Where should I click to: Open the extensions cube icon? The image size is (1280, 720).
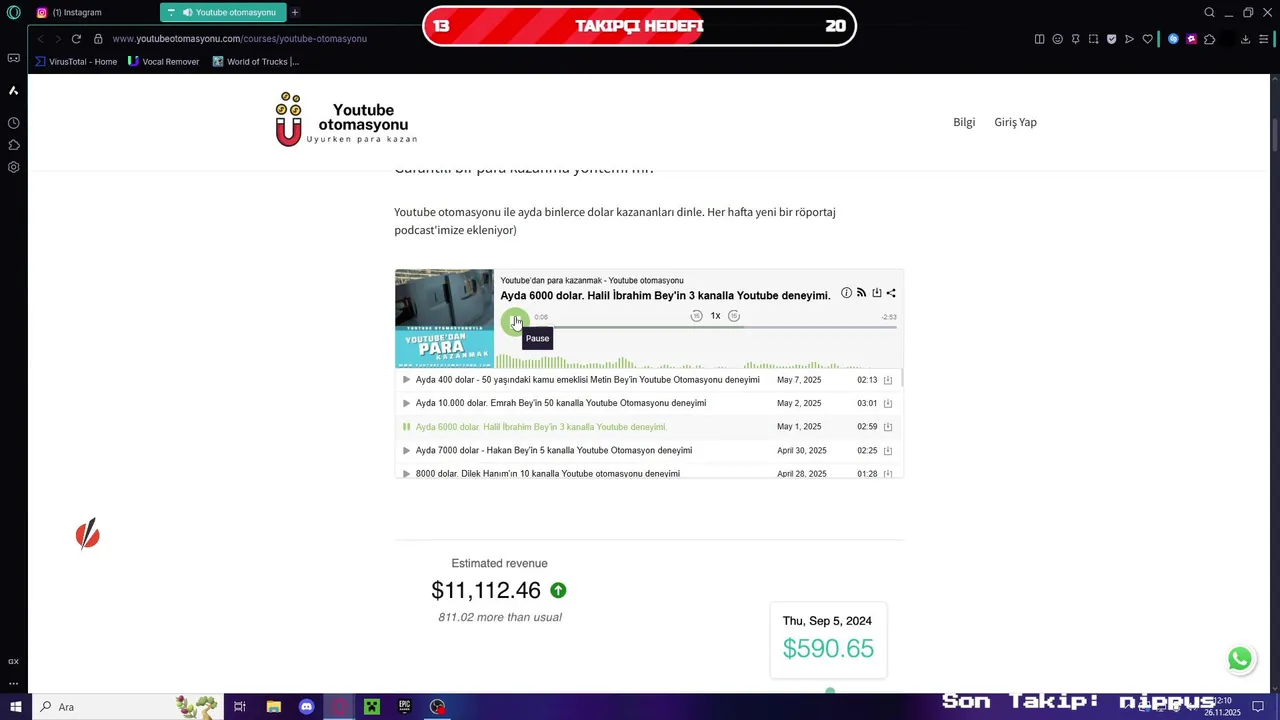coord(1209,39)
